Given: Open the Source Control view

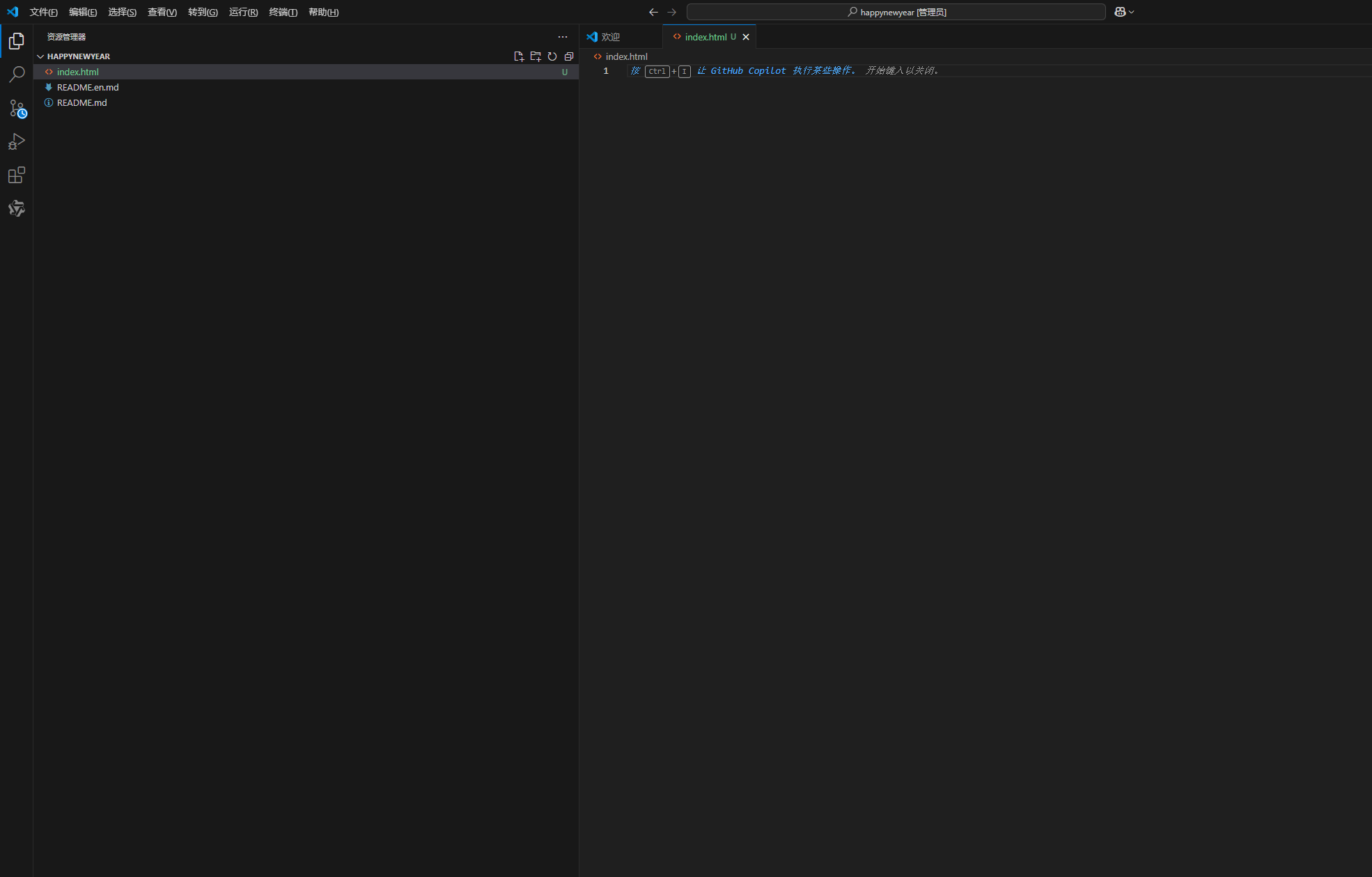Looking at the screenshot, I should pos(17,109).
